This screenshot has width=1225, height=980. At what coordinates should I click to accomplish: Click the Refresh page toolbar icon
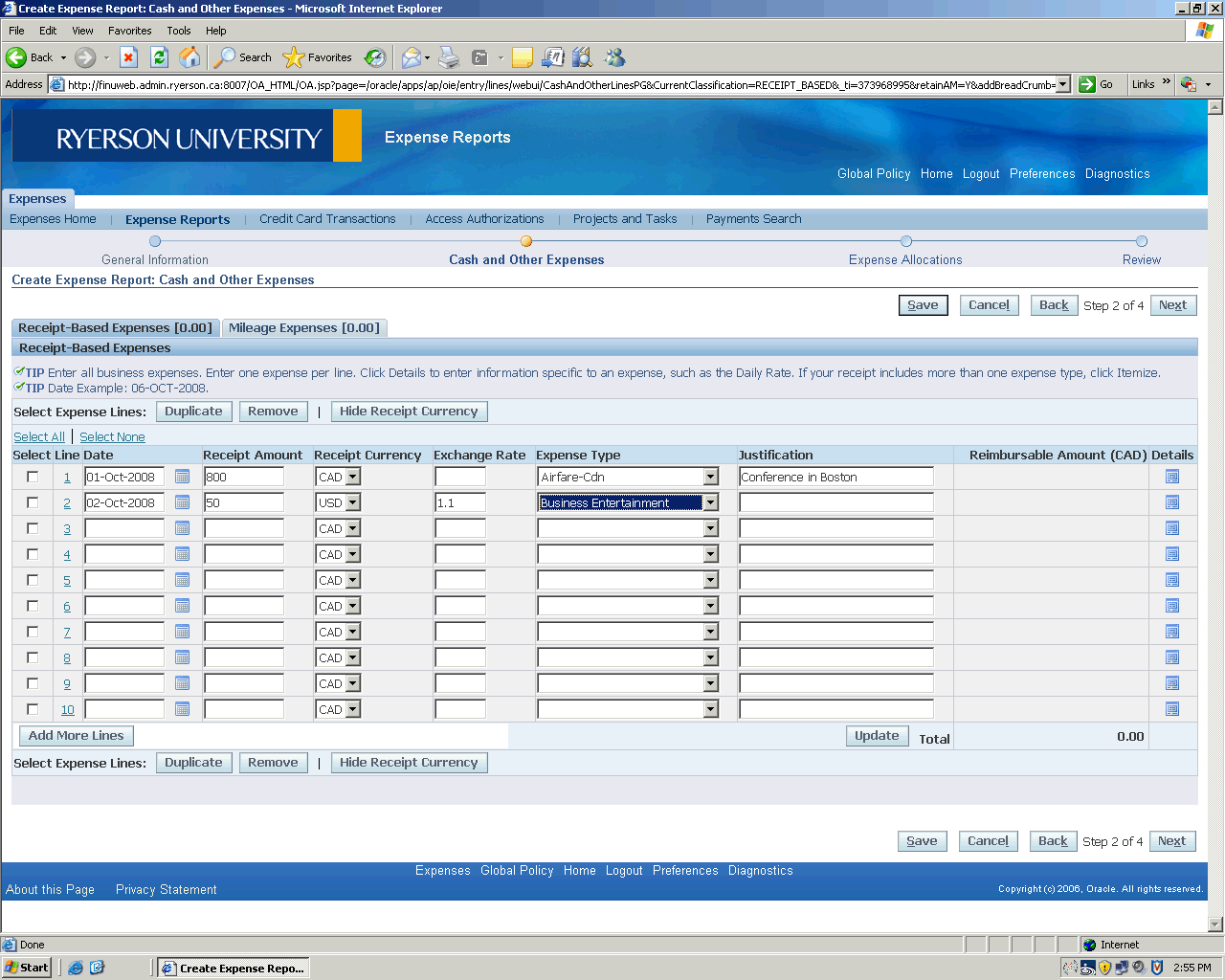click(x=160, y=57)
